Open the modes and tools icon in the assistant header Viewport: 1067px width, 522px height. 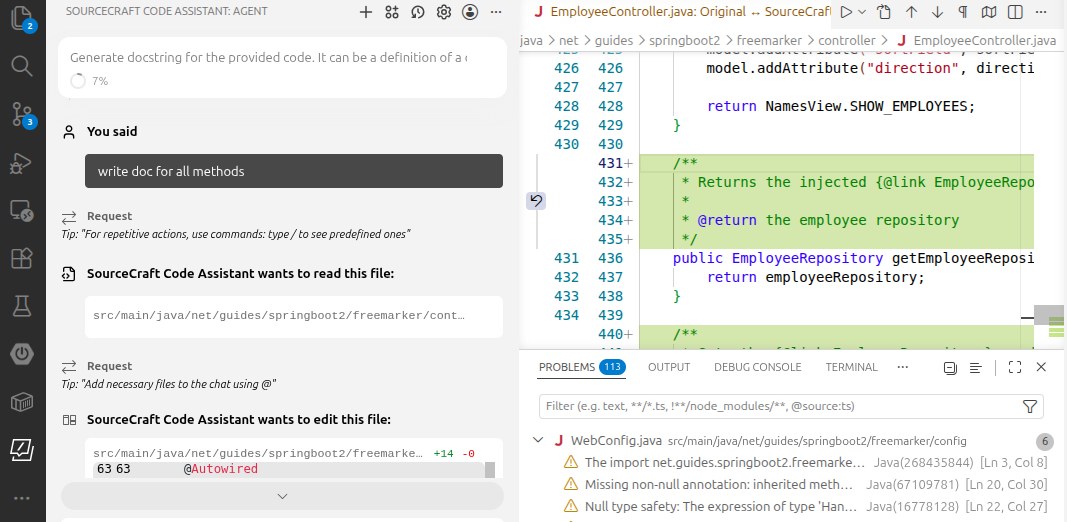[x=391, y=12]
